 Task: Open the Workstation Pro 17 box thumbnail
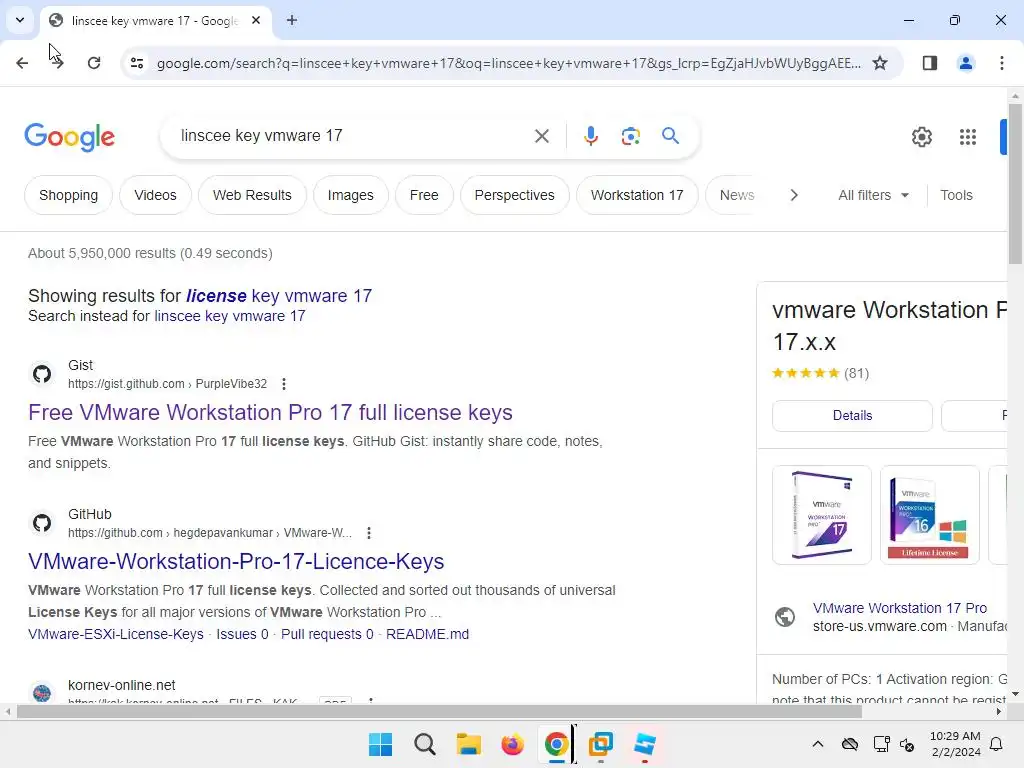pos(822,515)
